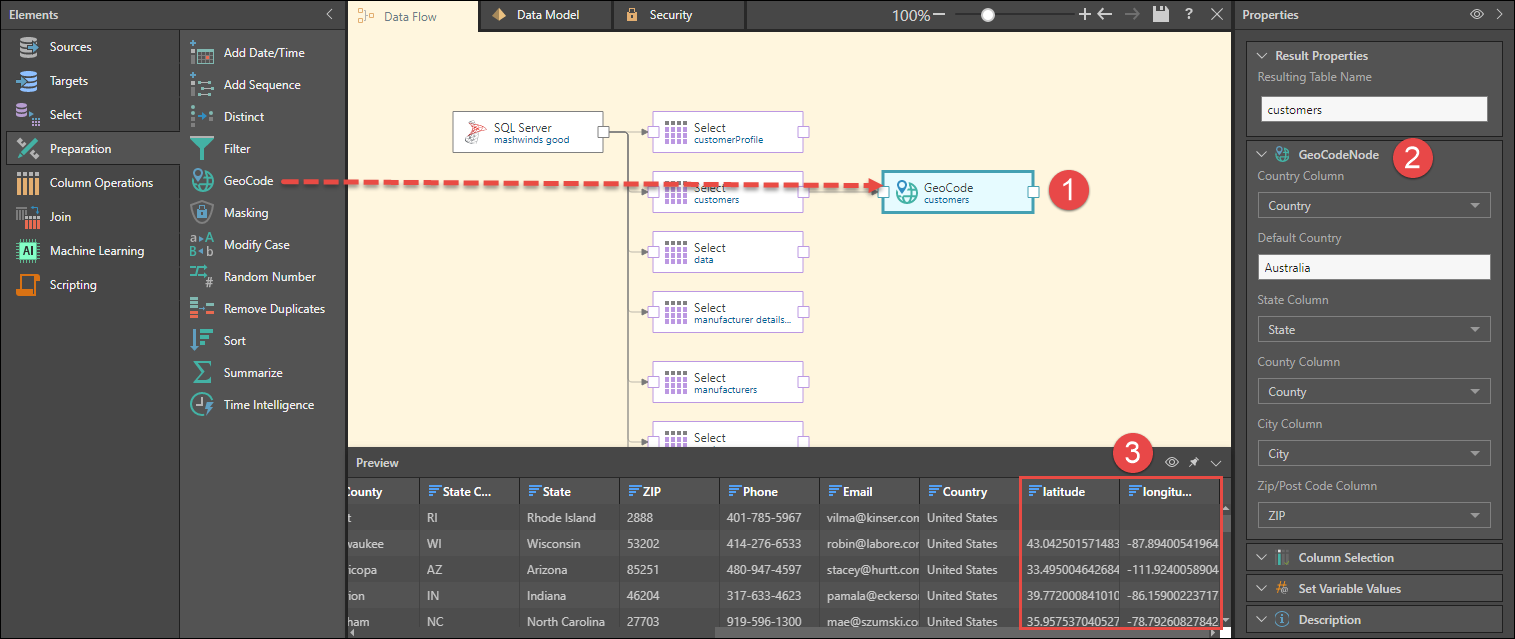The width and height of the screenshot is (1515, 639).
Task: Pin the Preview panel
Action: pos(1194,463)
